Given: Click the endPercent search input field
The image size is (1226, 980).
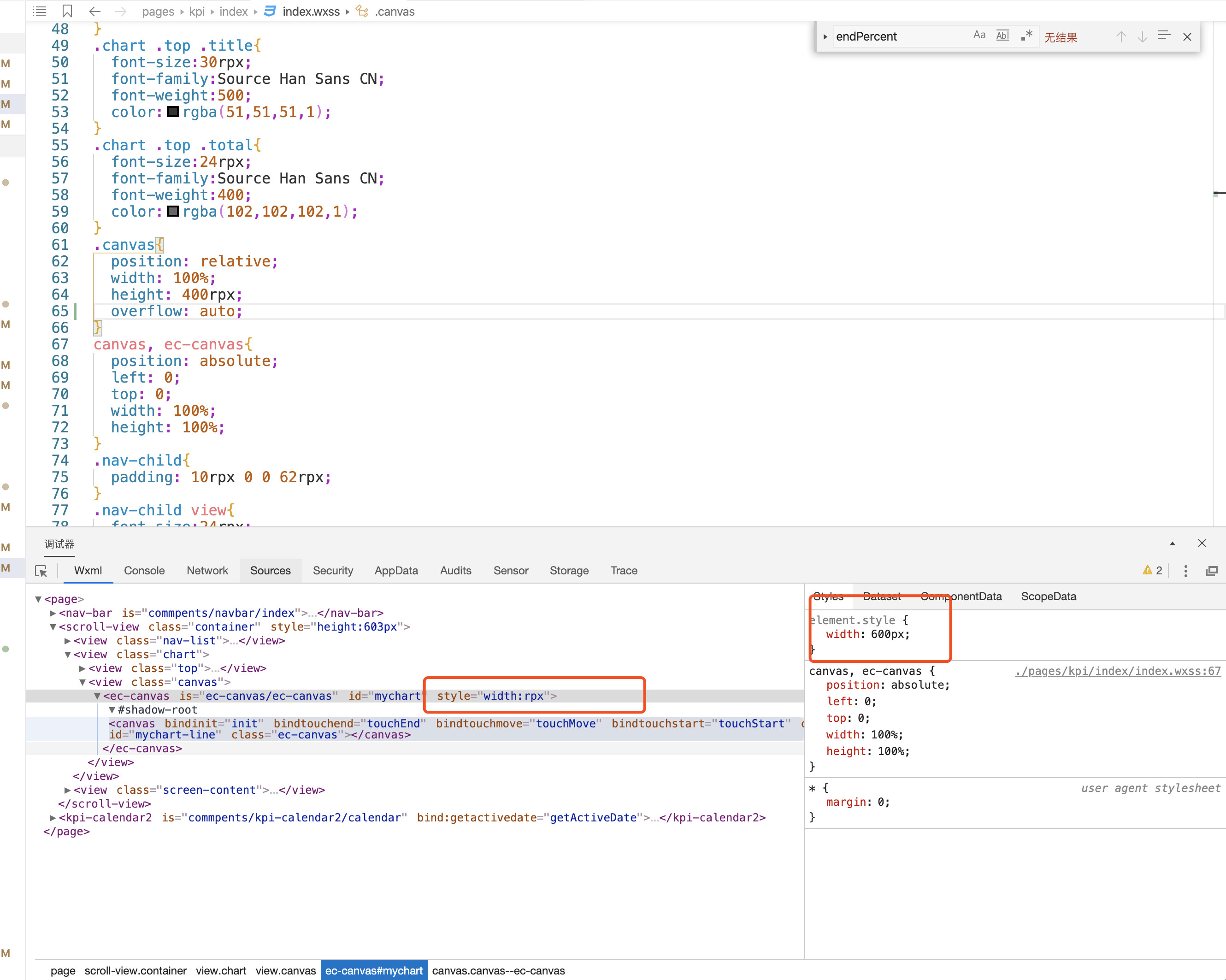Looking at the screenshot, I should tap(898, 37).
